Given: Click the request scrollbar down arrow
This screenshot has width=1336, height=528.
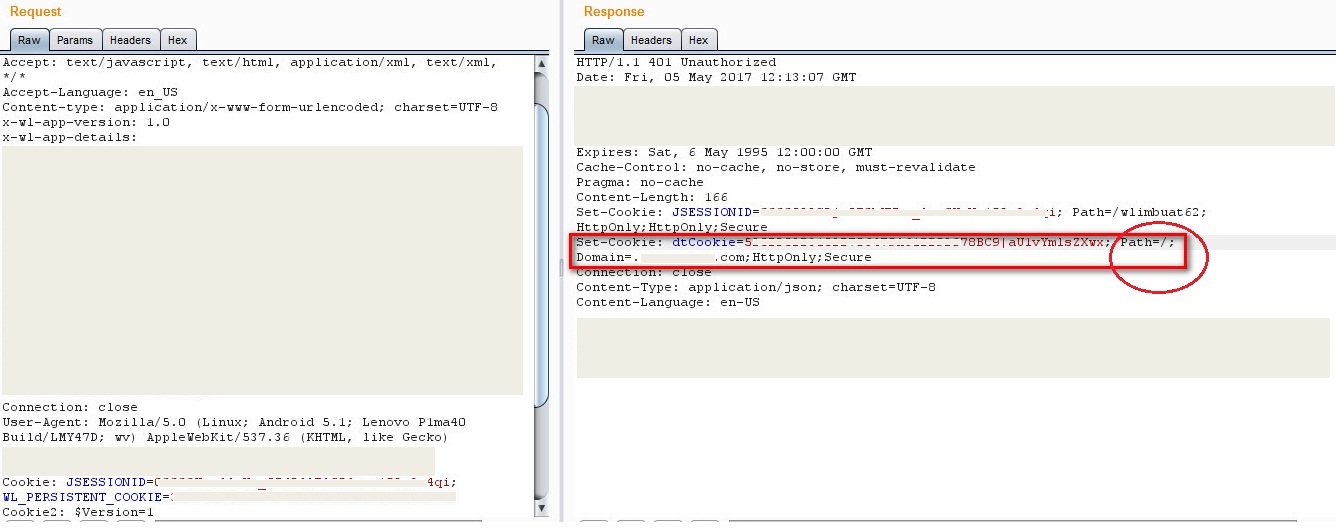Looking at the screenshot, I should pos(542,511).
